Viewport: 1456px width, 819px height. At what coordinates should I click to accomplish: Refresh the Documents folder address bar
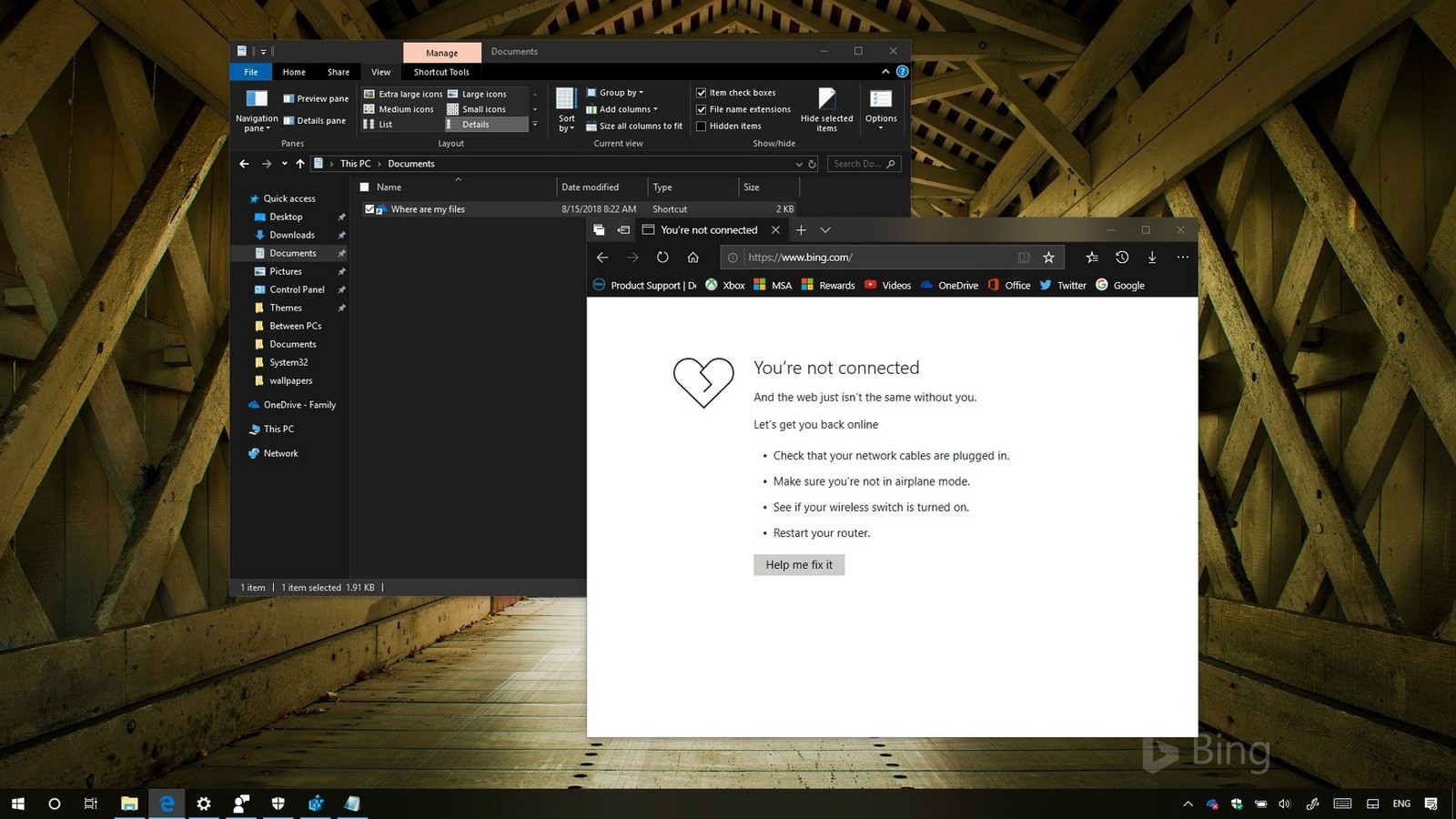pos(813,164)
